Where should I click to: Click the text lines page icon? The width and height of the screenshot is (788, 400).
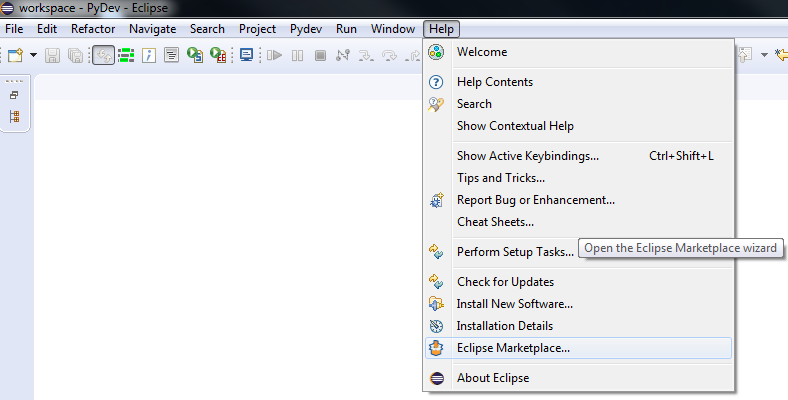(171, 55)
